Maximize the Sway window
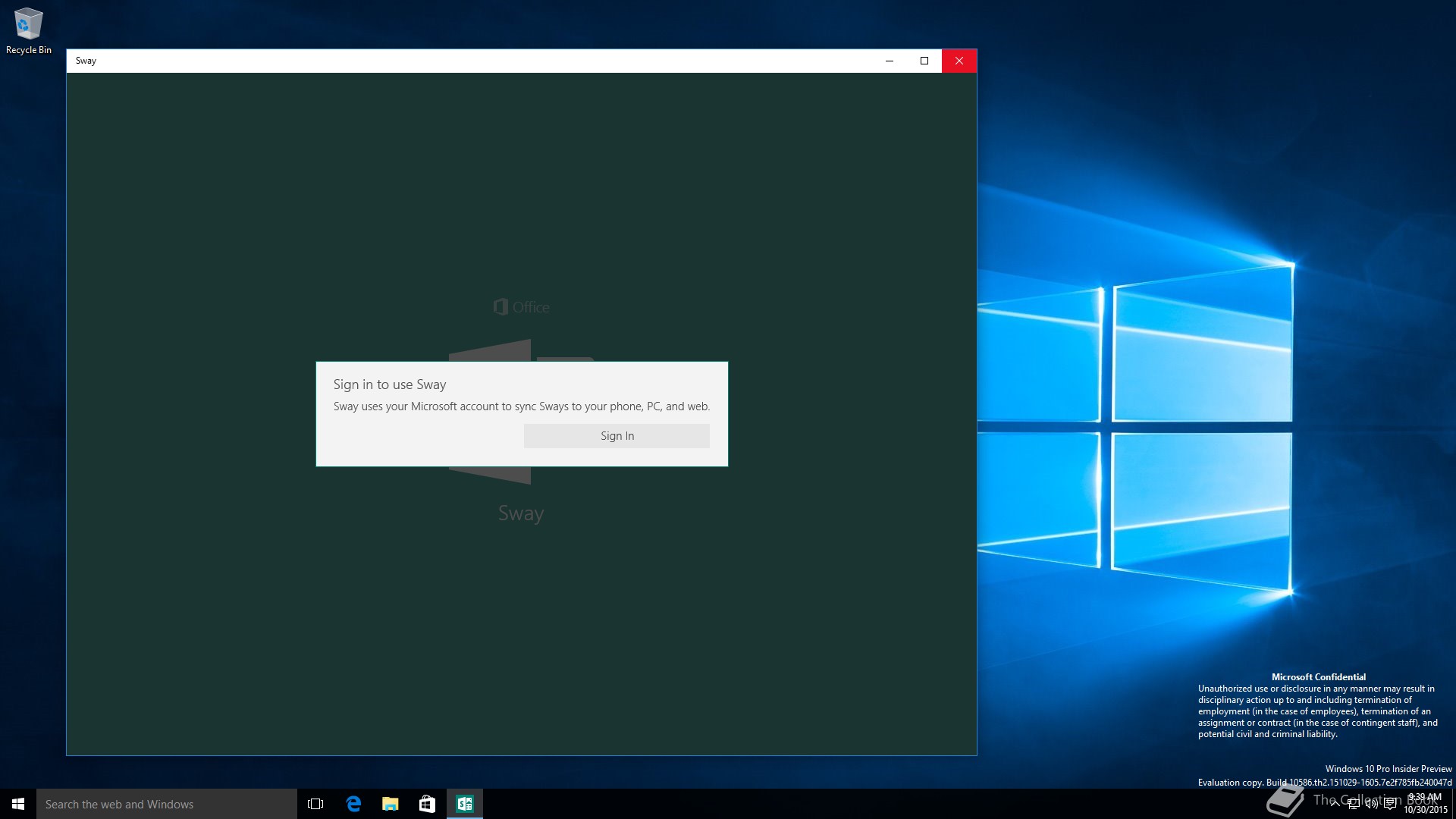Image resolution: width=1456 pixels, height=819 pixels. [x=924, y=61]
